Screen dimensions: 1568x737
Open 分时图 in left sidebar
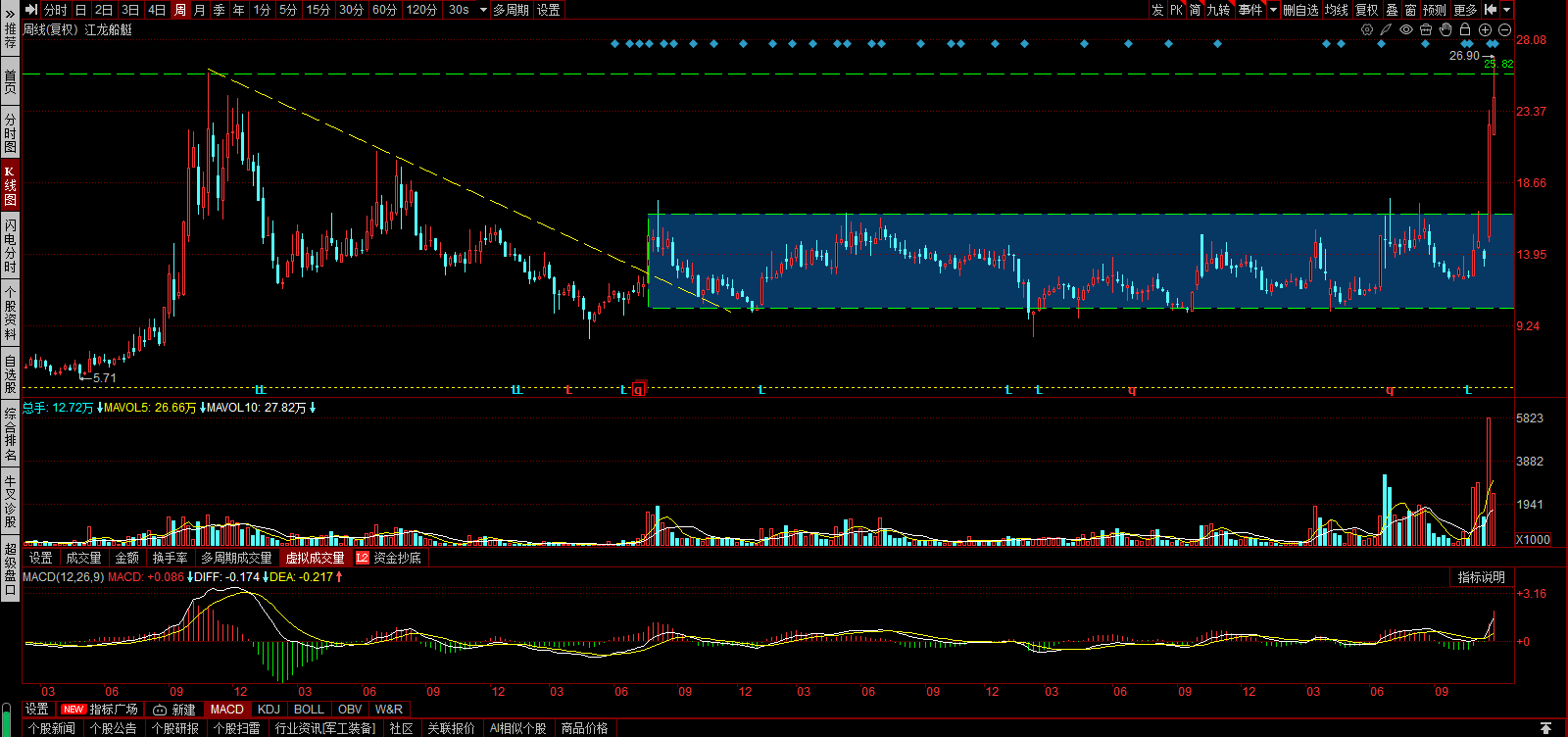10,133
